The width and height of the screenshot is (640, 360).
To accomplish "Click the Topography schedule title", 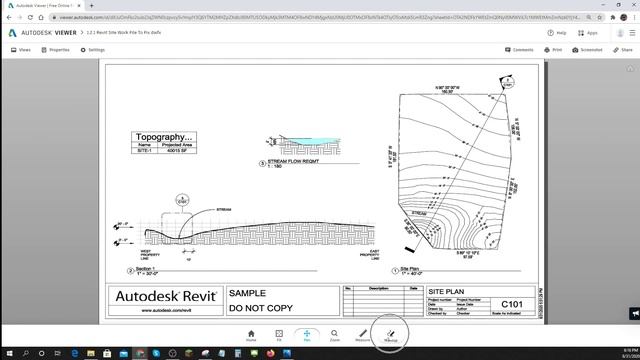I will point(164,137).
